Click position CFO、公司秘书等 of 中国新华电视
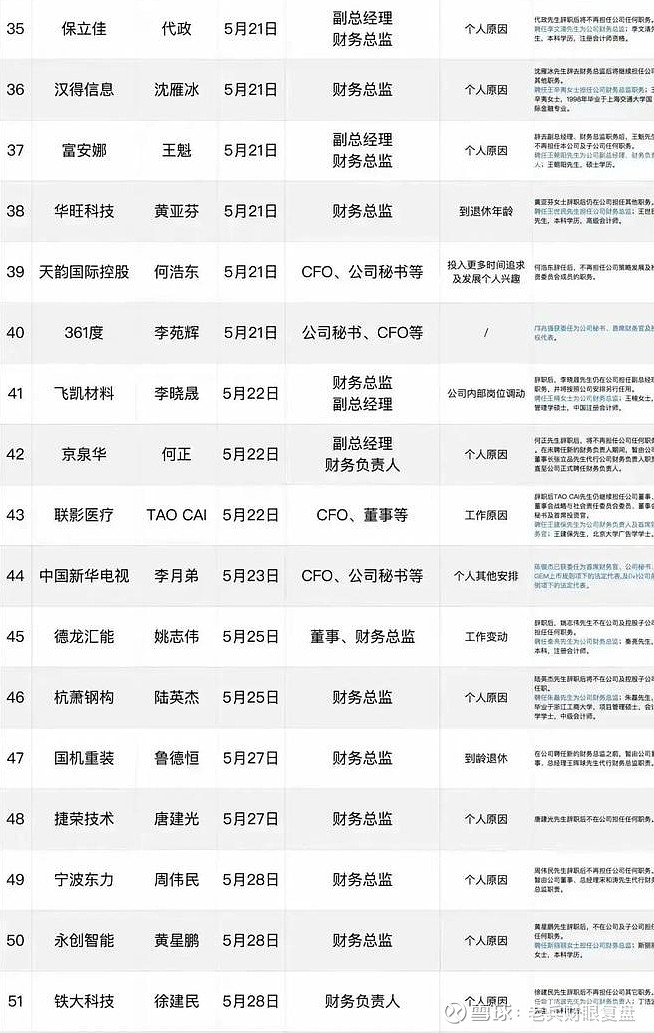Image resolution: width=654 pixels, height=1033 pixels. 362,576
